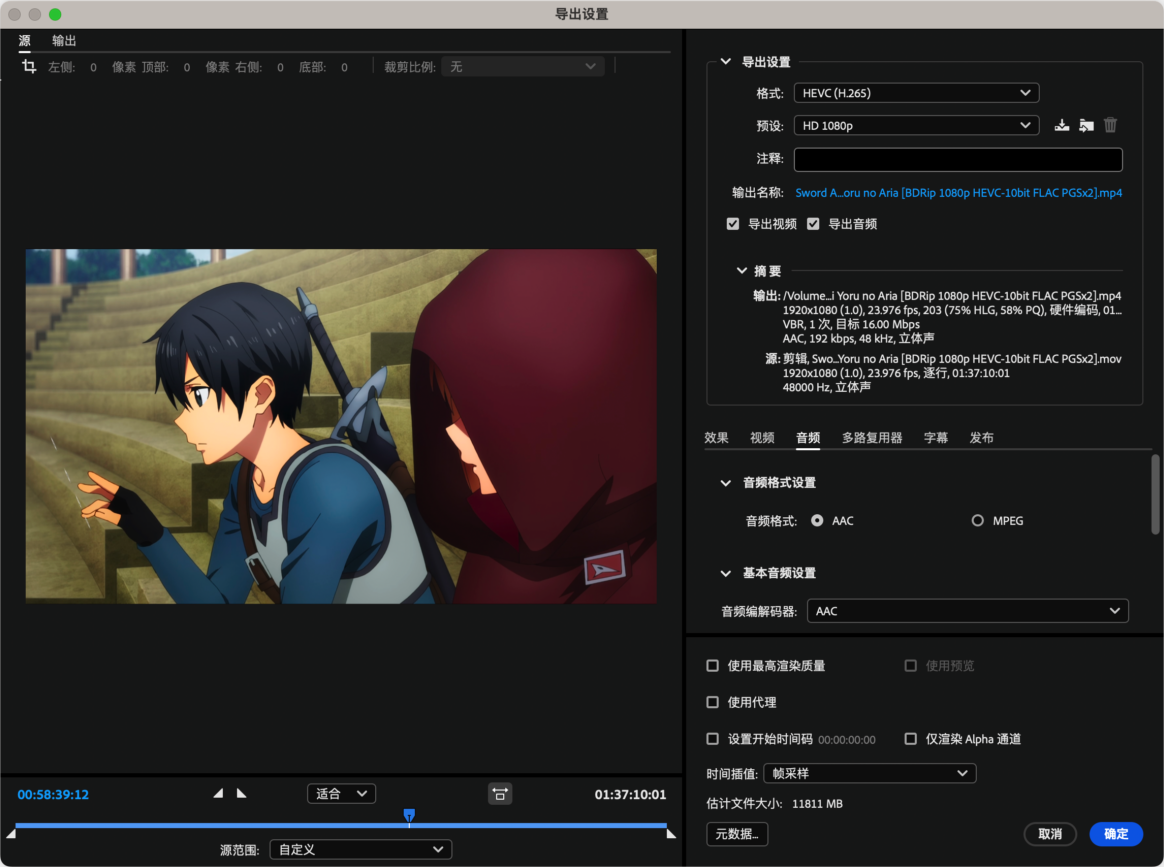The height and width of the screenshot is (867, 1164).
Task: Enable 使用代理 checkbox
Action: click(x=713, y=702)
